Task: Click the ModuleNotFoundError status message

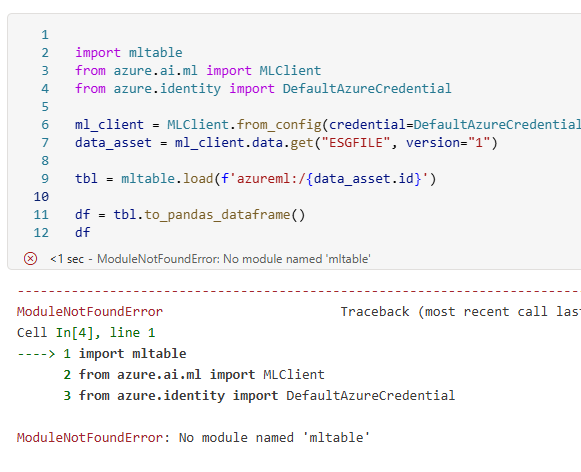Action: coord(210,259)
